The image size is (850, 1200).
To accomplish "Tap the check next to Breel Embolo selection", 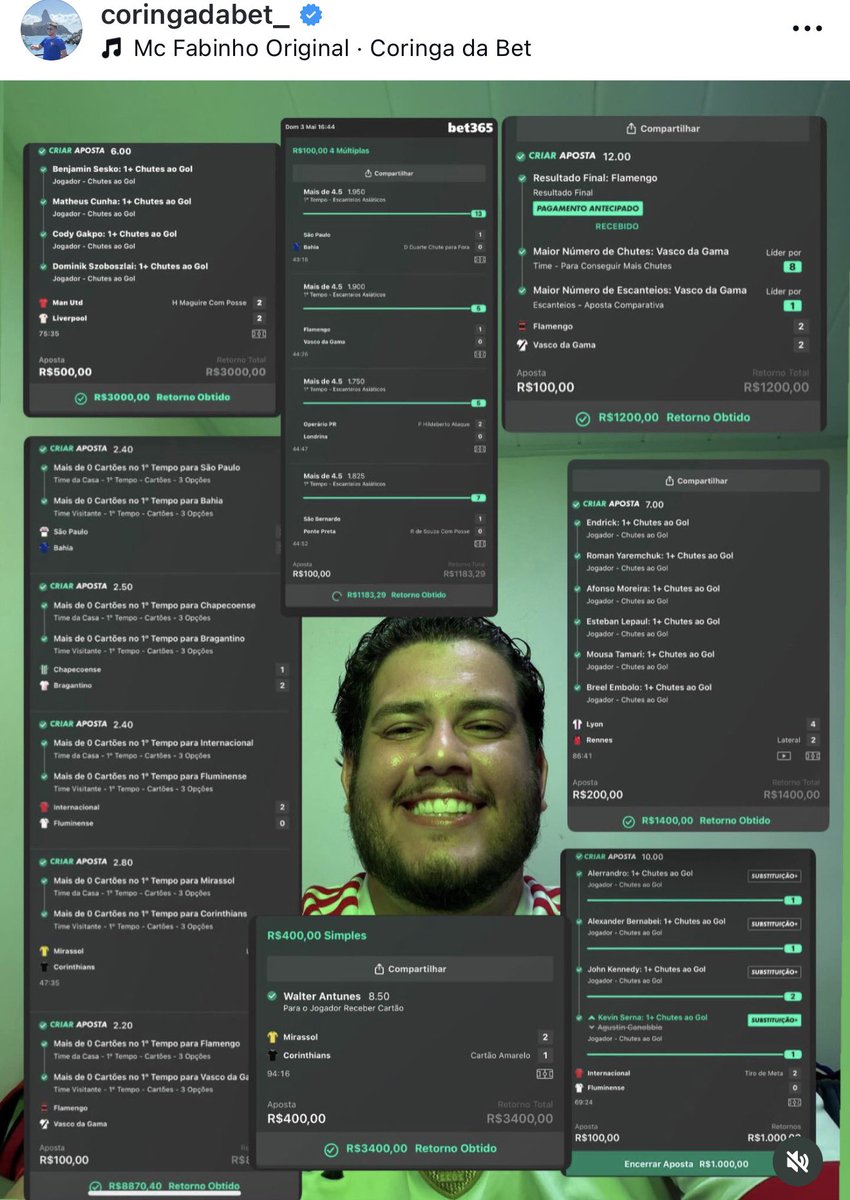I will 577,688.
